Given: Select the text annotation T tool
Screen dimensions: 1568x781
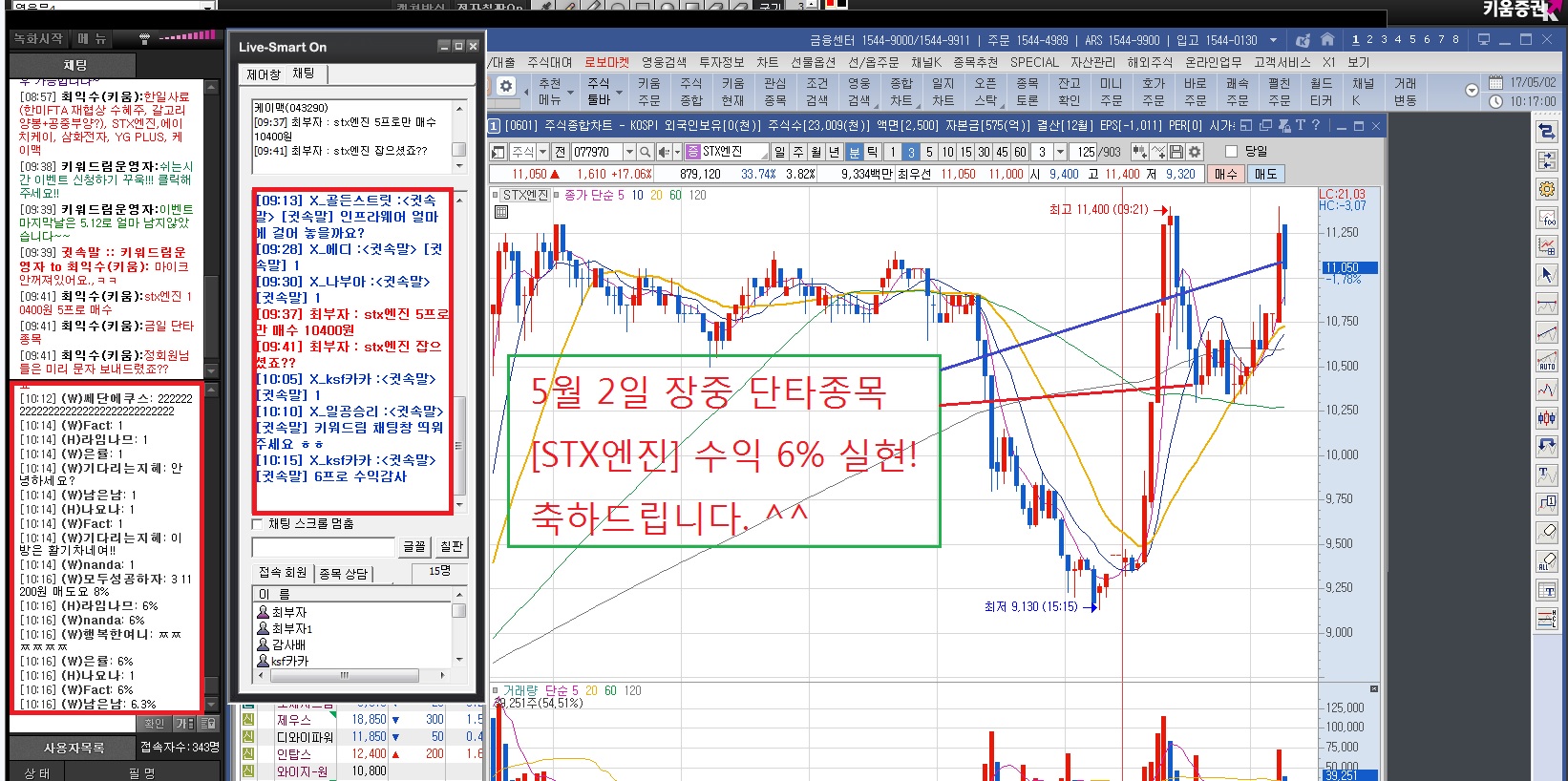Looking at the screenshot, I should (1547, 475).
